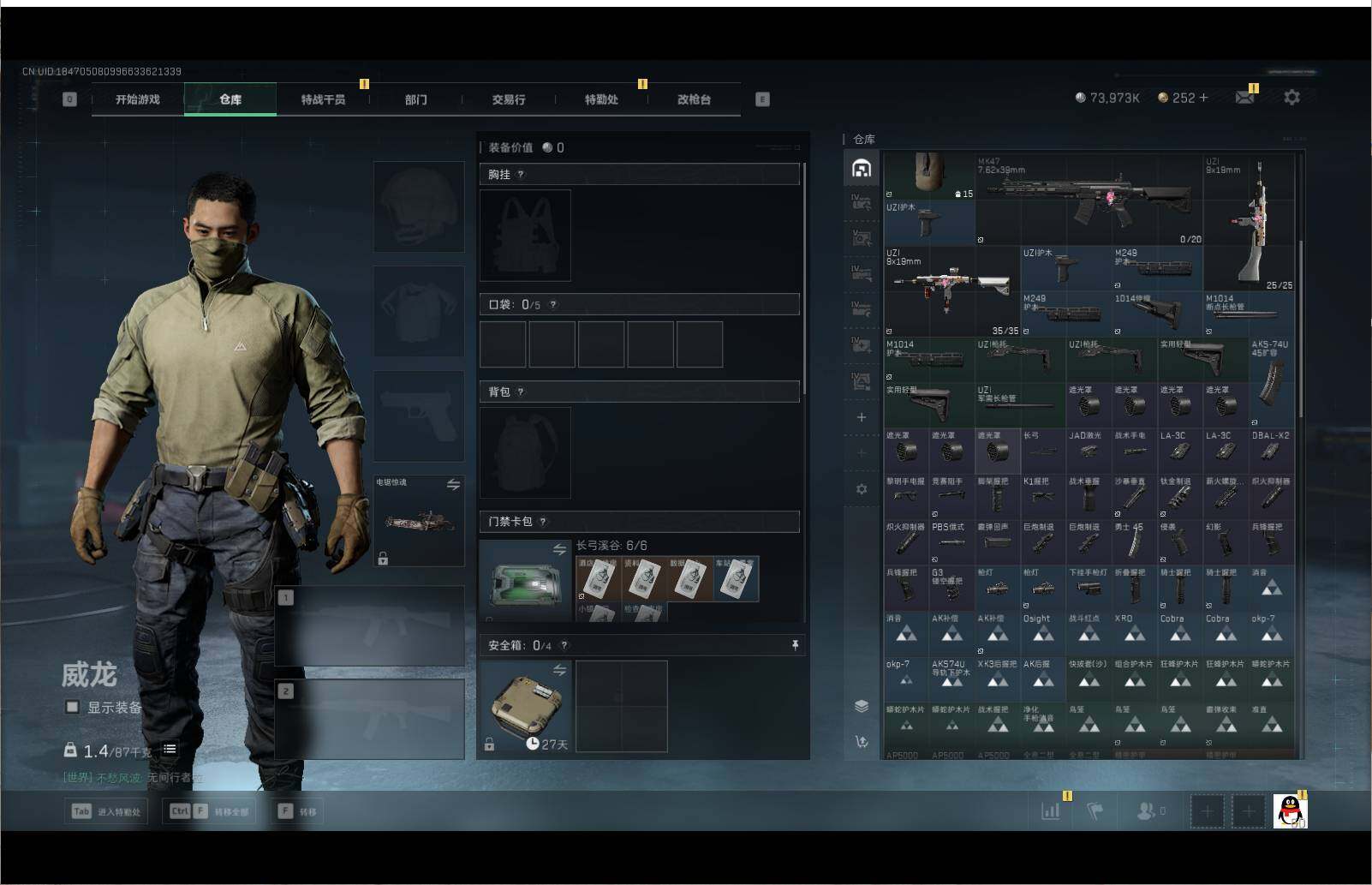Toggle swap arrows on the 门禁卡包 card case
This screenshot has width=1372, height=885.
click(559, 549)
